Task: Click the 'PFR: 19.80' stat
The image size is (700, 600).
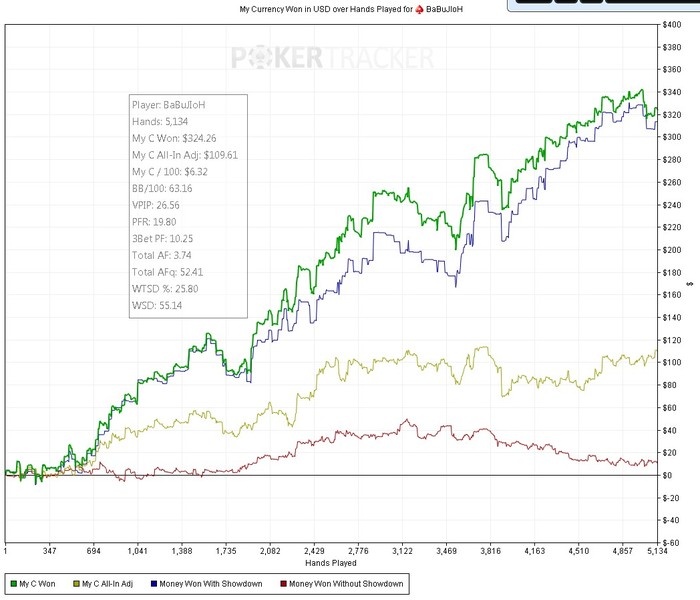Action: click(154, 222)
